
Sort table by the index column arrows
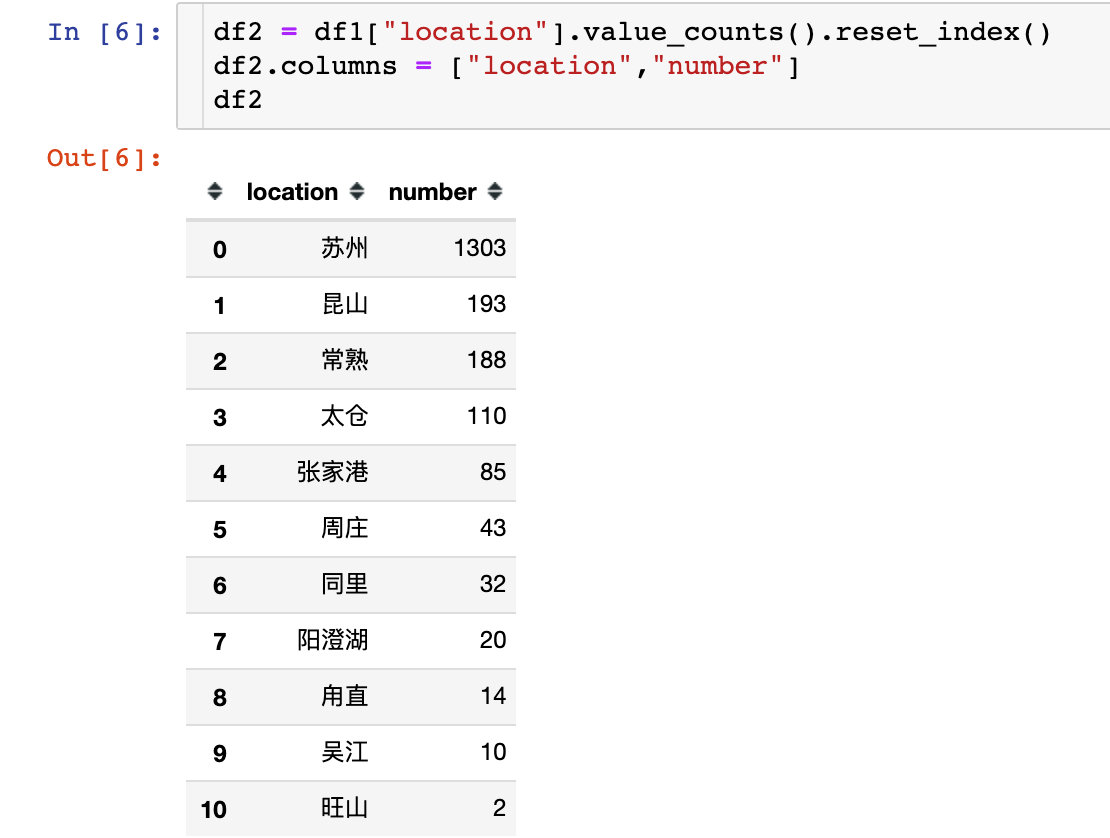click(x=215, y=191)
